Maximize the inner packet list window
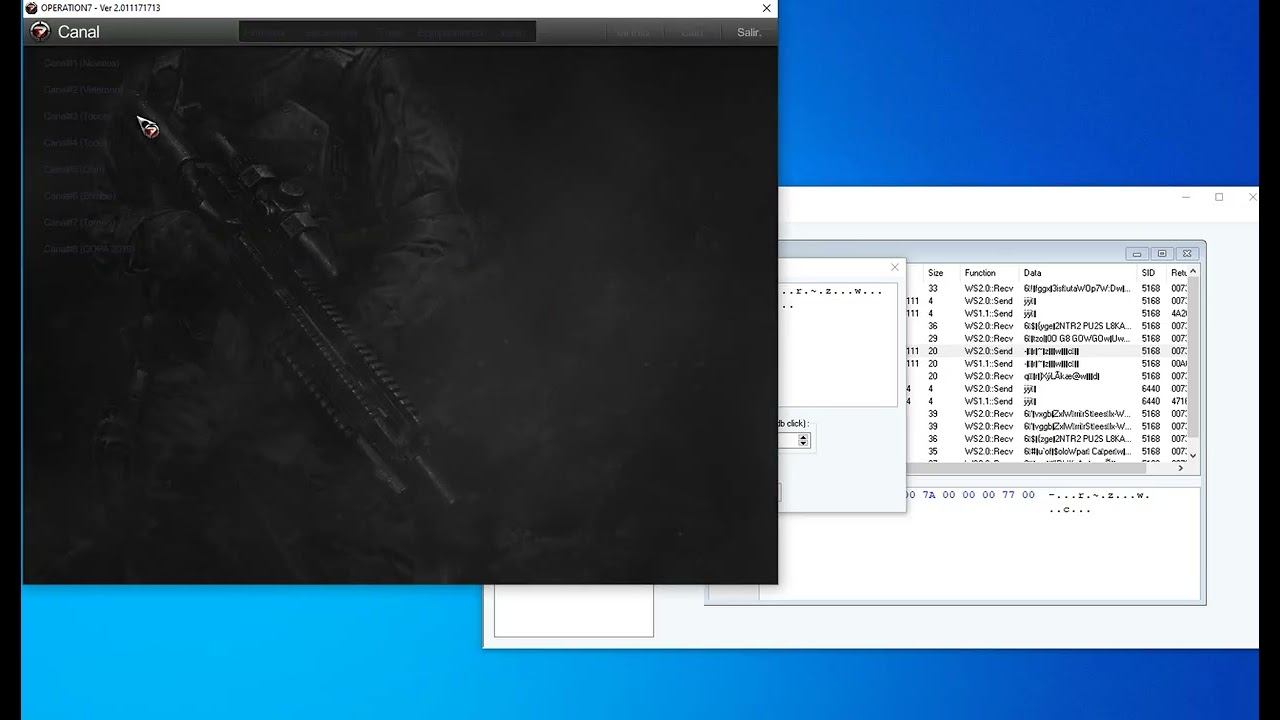Image resolution: width=1280 pixels, height=720 pixels. (1161, 254)
